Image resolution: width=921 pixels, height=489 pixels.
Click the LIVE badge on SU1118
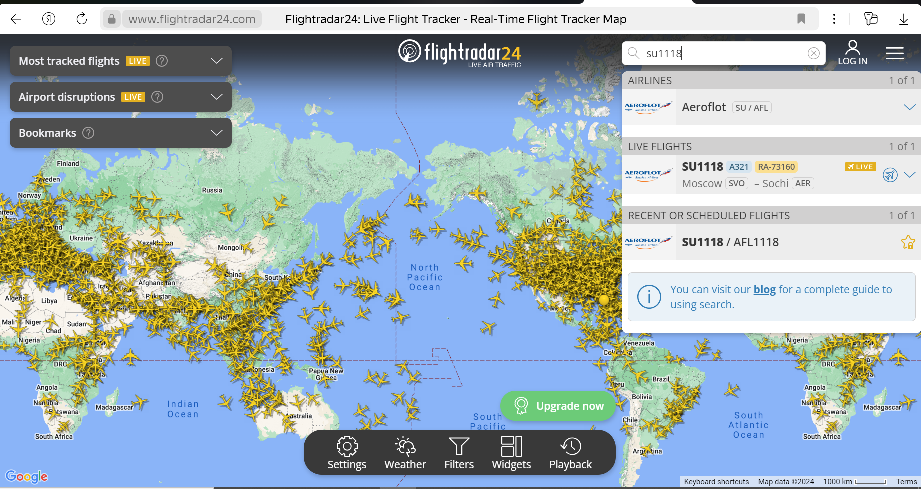tap(861, 167)
